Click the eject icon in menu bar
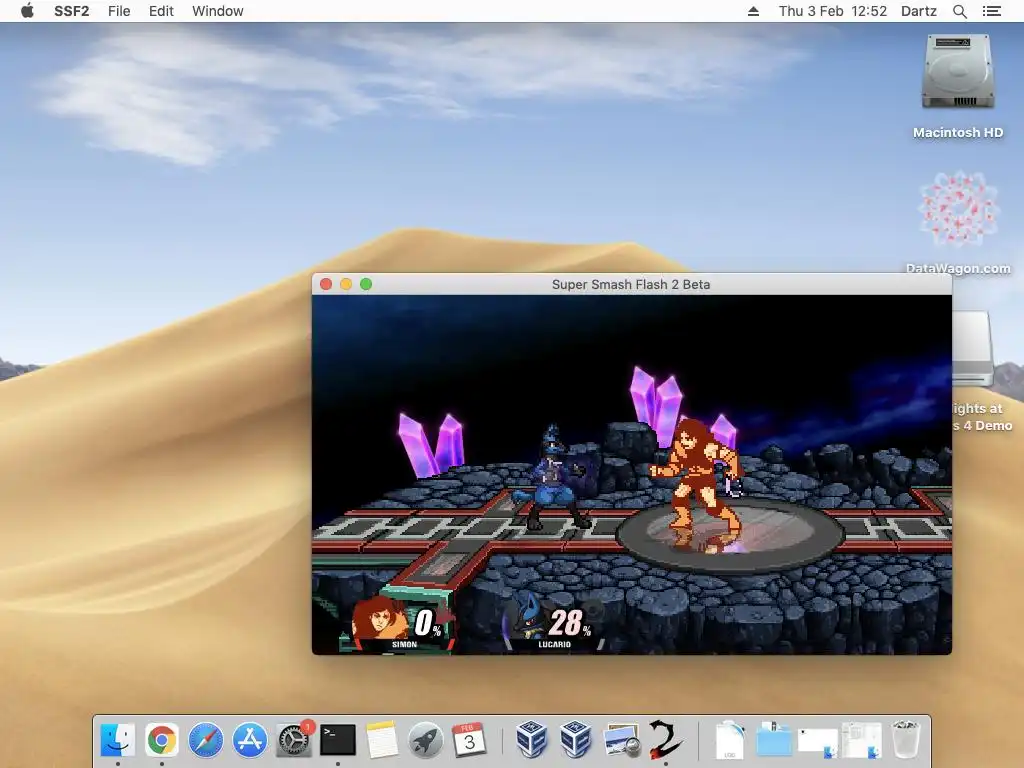Screen dimensions: 1024x768 tap(753, 11)
